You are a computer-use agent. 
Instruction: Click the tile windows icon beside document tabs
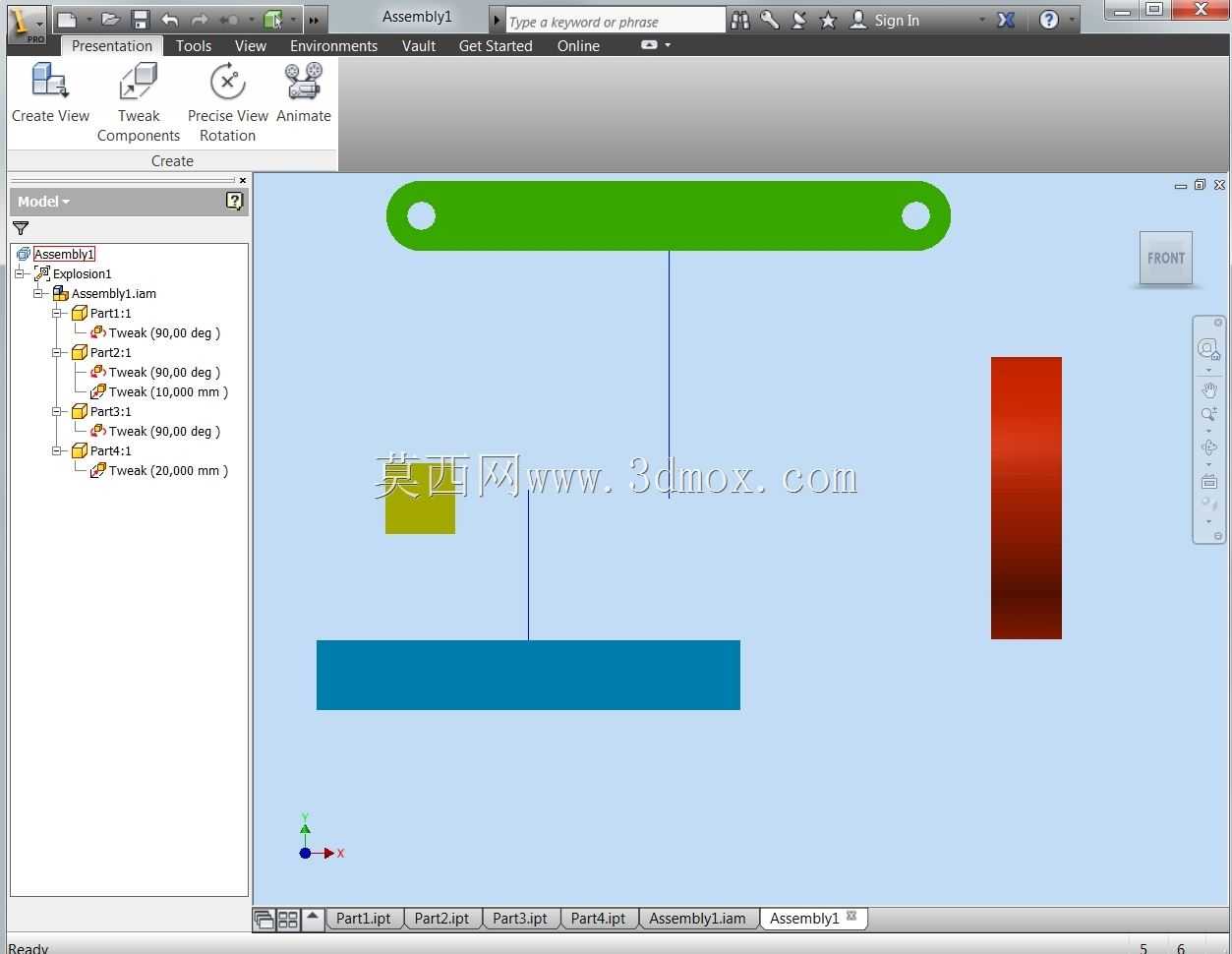pyautogui.click(x=288, y=920)
